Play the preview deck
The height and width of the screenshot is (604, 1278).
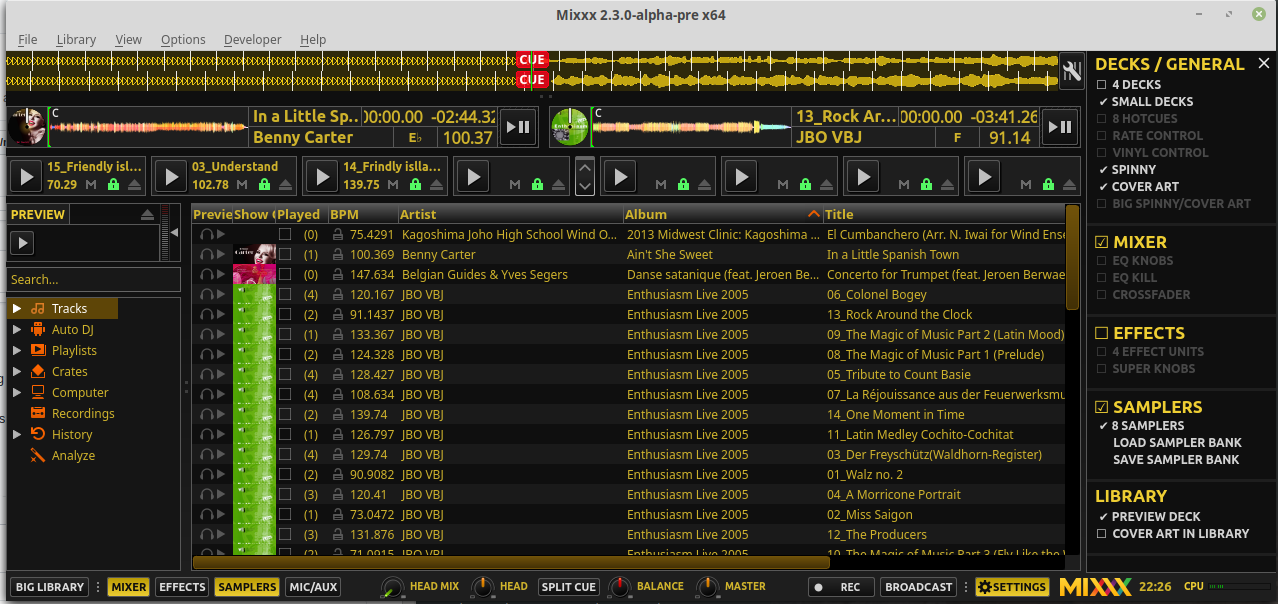[x=21, y=243]
